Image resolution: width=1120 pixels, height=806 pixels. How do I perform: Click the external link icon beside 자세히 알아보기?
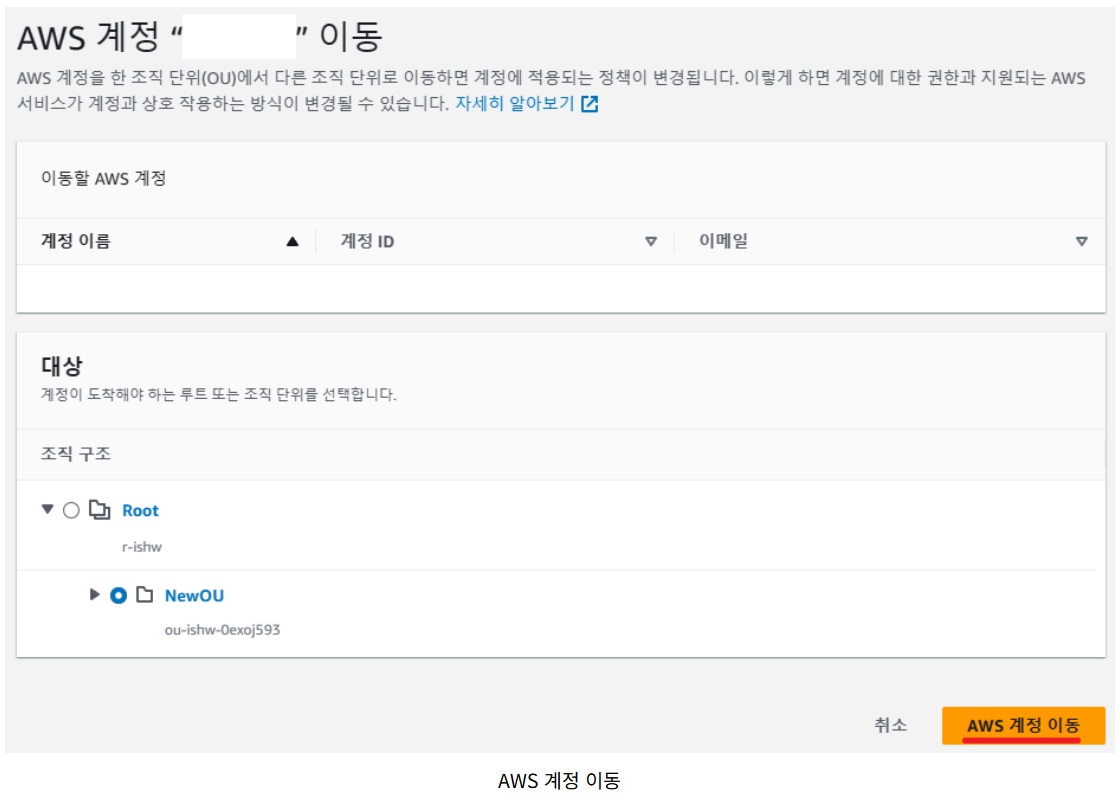pos(589,104)
